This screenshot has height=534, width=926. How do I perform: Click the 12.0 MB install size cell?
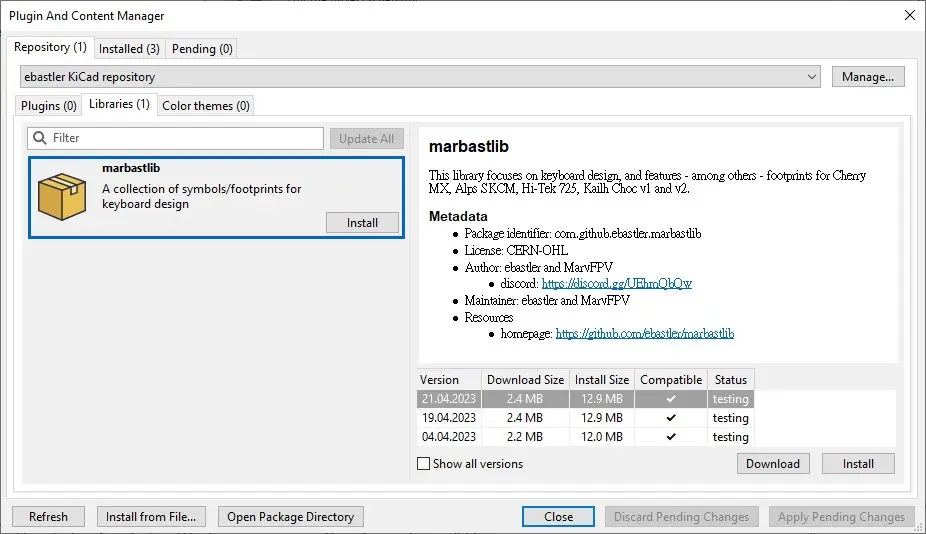[x=602, y=437]
